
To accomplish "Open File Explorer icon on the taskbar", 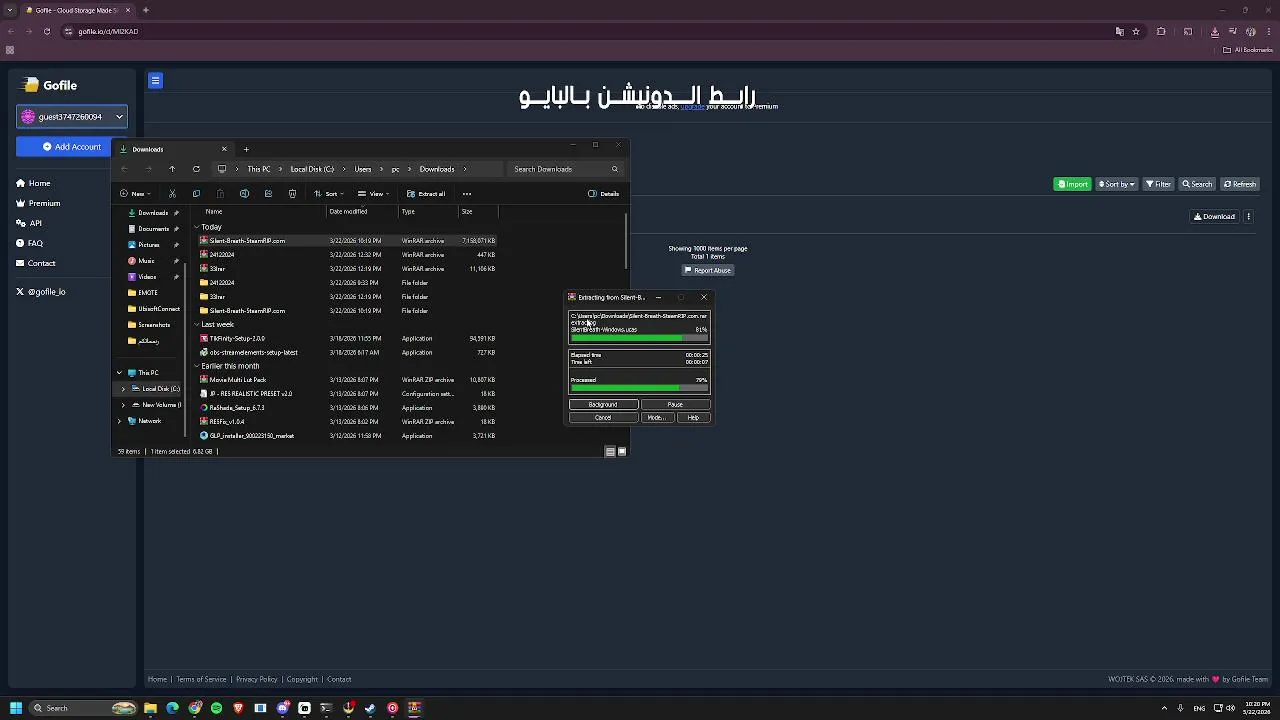I will [x=150, y=708].
